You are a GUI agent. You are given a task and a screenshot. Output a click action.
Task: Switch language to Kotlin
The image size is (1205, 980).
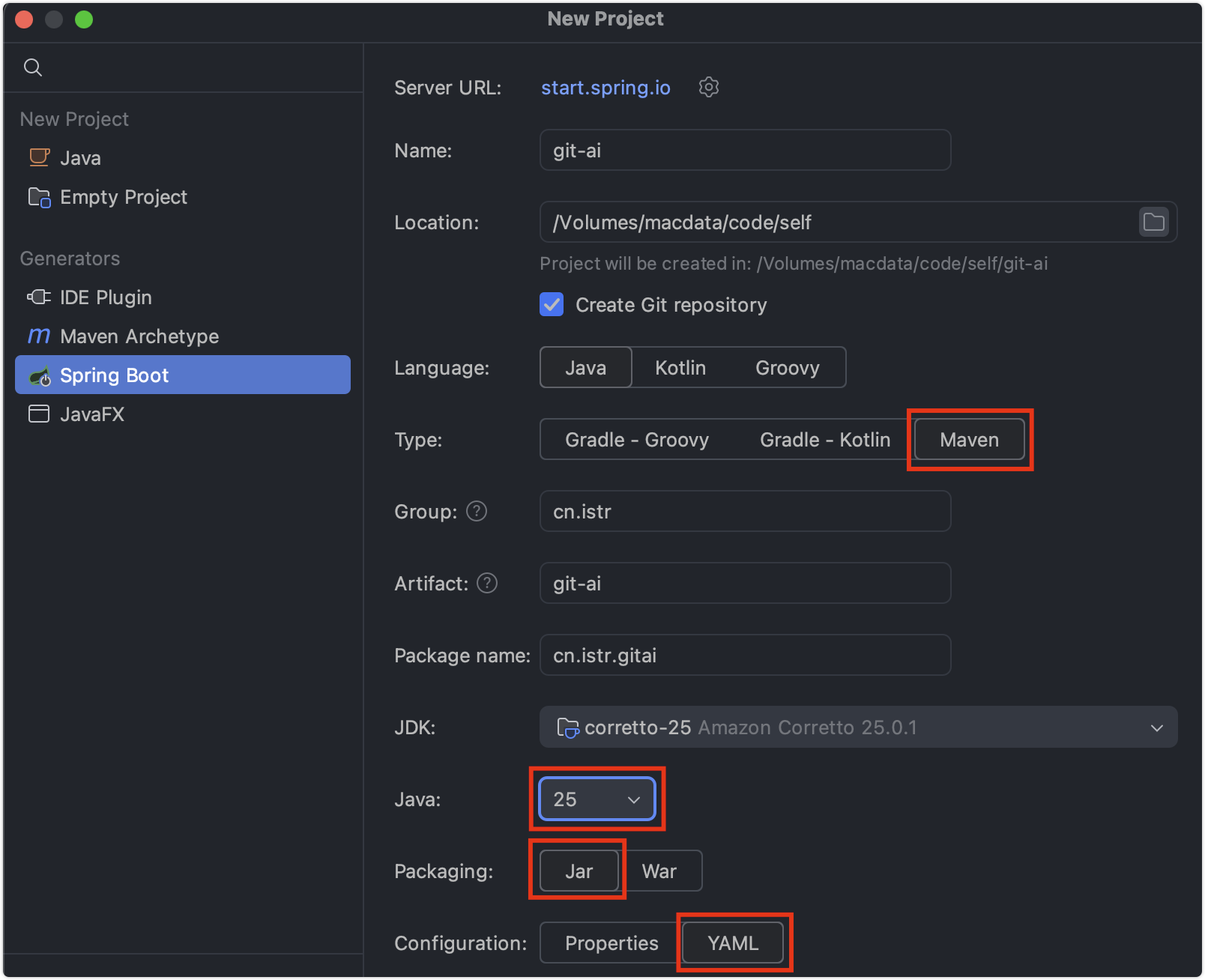point(680,368)
